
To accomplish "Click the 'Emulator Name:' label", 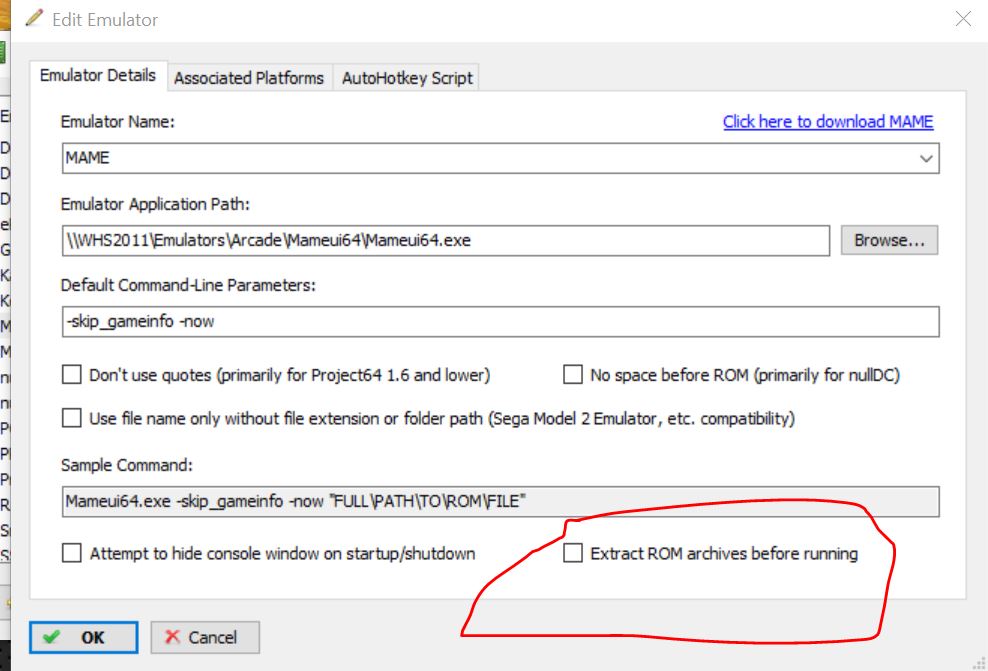I will click(x=117, y=122).
